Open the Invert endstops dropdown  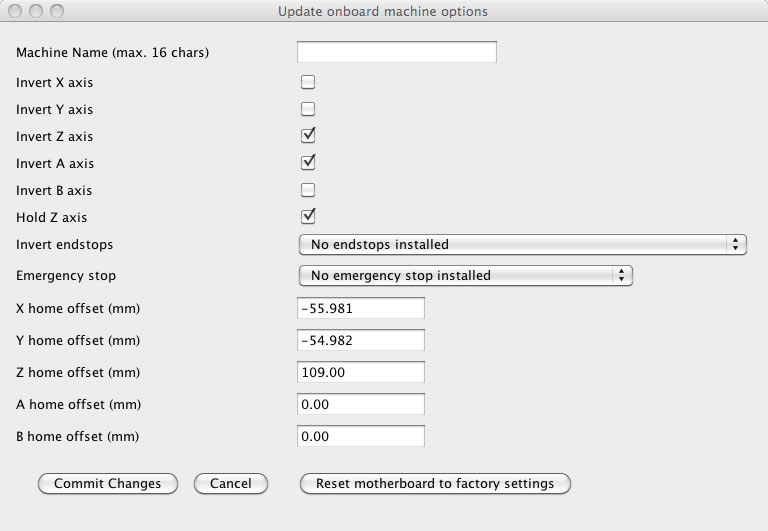click(x=523, y=244)
